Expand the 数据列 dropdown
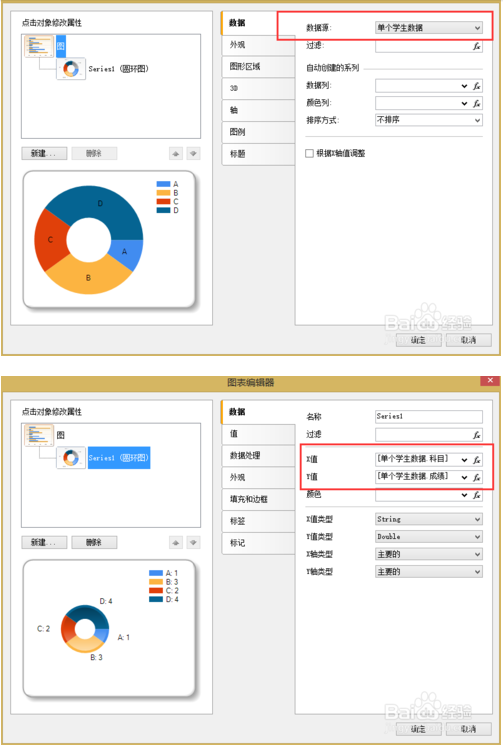503x748 pixels. coord(464,86)
